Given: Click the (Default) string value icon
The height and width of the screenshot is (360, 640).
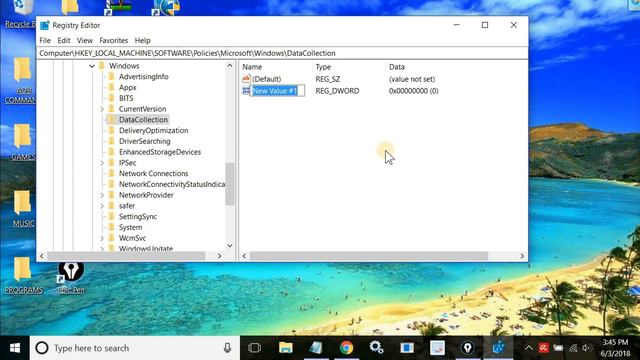Looking at the screenshot, I should [x=246, y=78].
